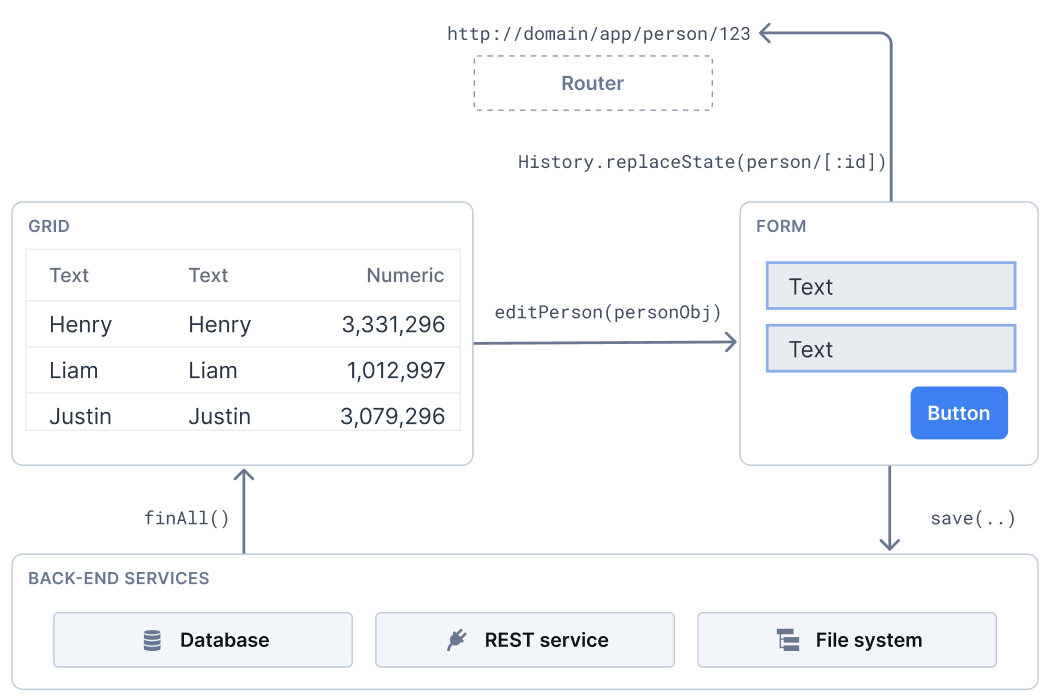Click the save(..) label
The image size is (1056, 700).
[973, 518]
